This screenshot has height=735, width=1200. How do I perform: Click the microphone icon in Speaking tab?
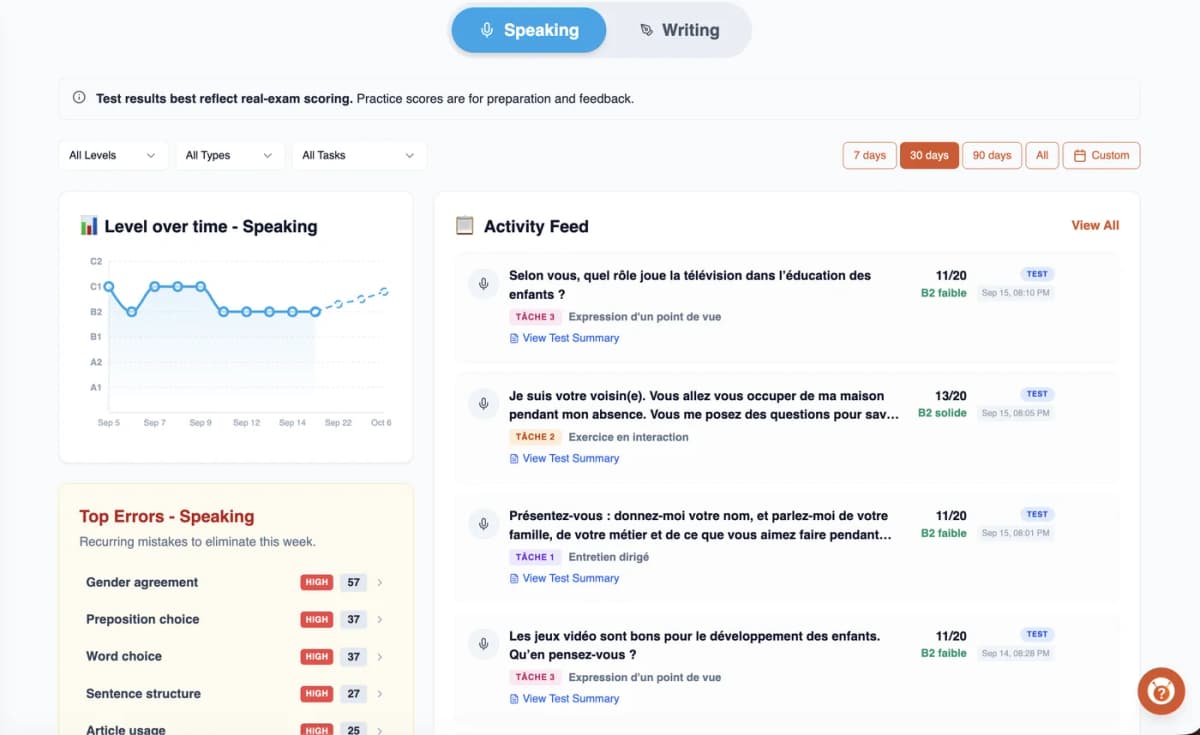point(487,30)
